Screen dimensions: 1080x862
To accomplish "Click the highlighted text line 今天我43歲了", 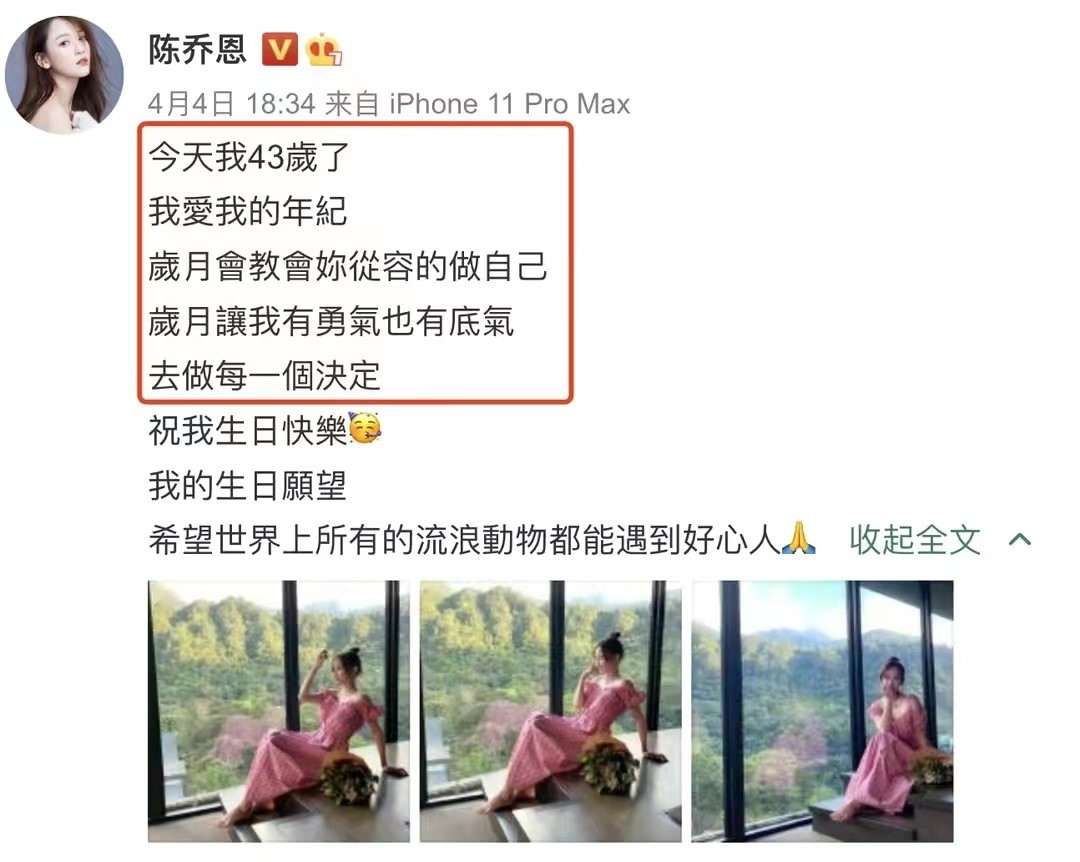I will pos(249,157).
